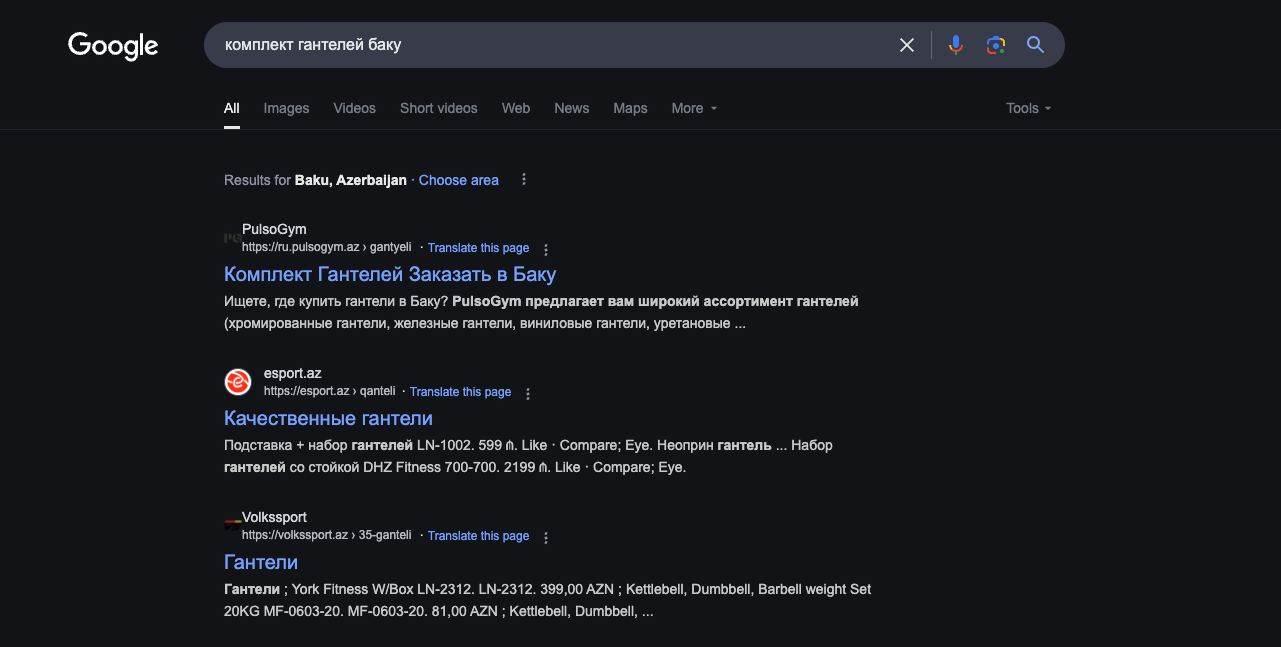Viewport: 1281px width, 647px height.
Task: Open more options for PulsoGym result
Action: tap(546, 249)
